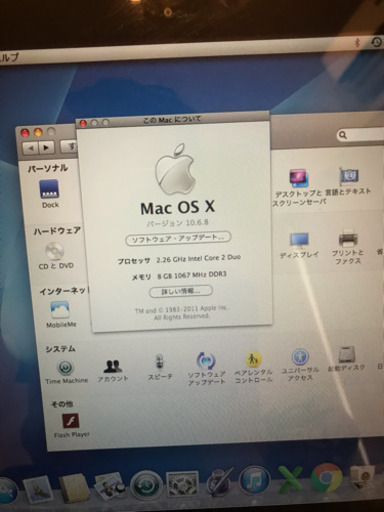Click the Bluetooth menu bar icon
384x512 pixels.
tap(357, 43)
